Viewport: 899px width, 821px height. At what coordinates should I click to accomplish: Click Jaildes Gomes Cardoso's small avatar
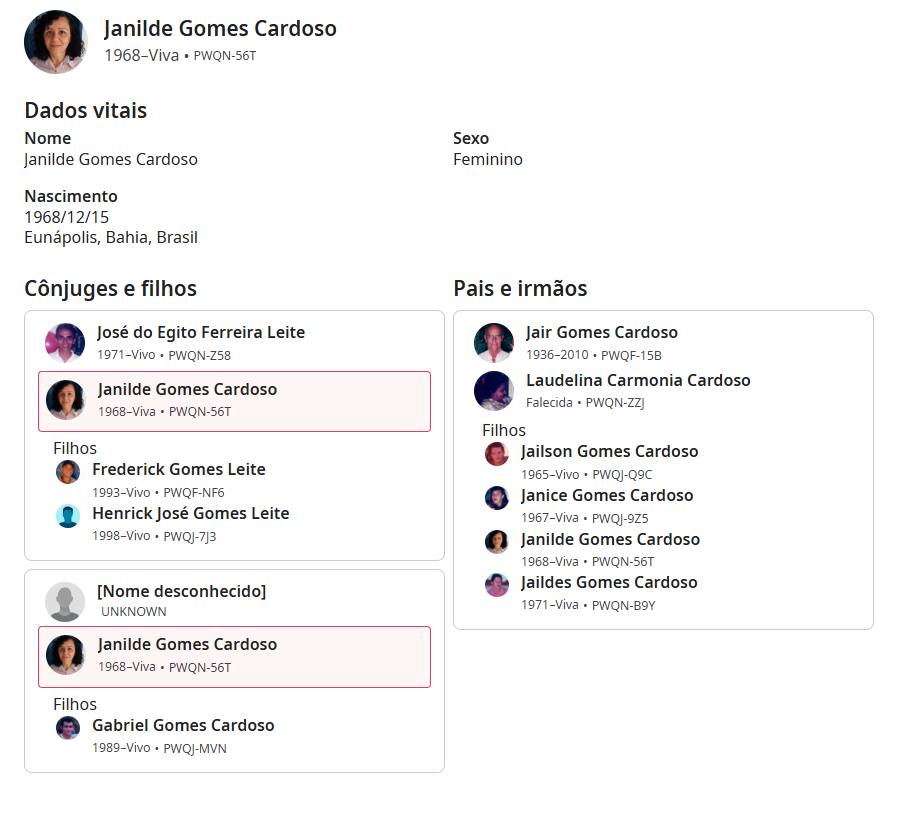pos(497,585)
